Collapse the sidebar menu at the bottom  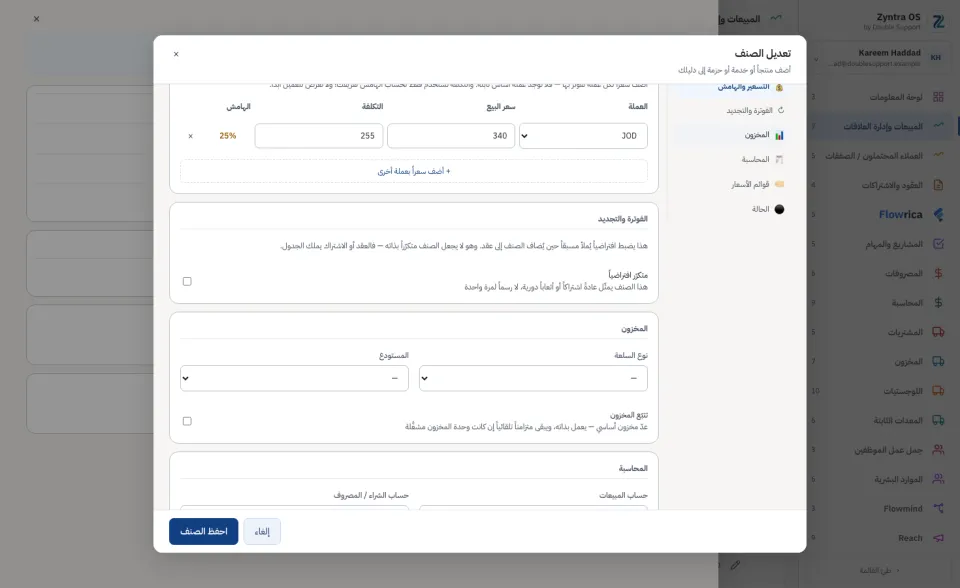click(879, 570)
